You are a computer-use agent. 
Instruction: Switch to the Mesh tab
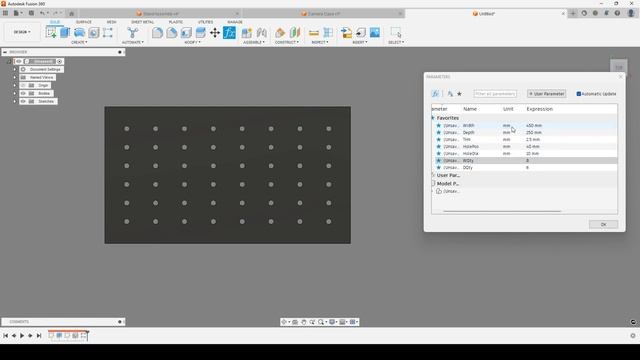pos(111,22)
